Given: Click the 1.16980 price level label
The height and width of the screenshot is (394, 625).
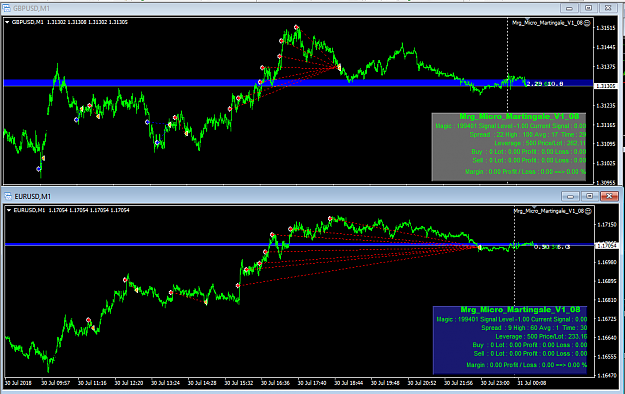Looking at the screenshot, I should pyautogui.click(x=607, y=262).
